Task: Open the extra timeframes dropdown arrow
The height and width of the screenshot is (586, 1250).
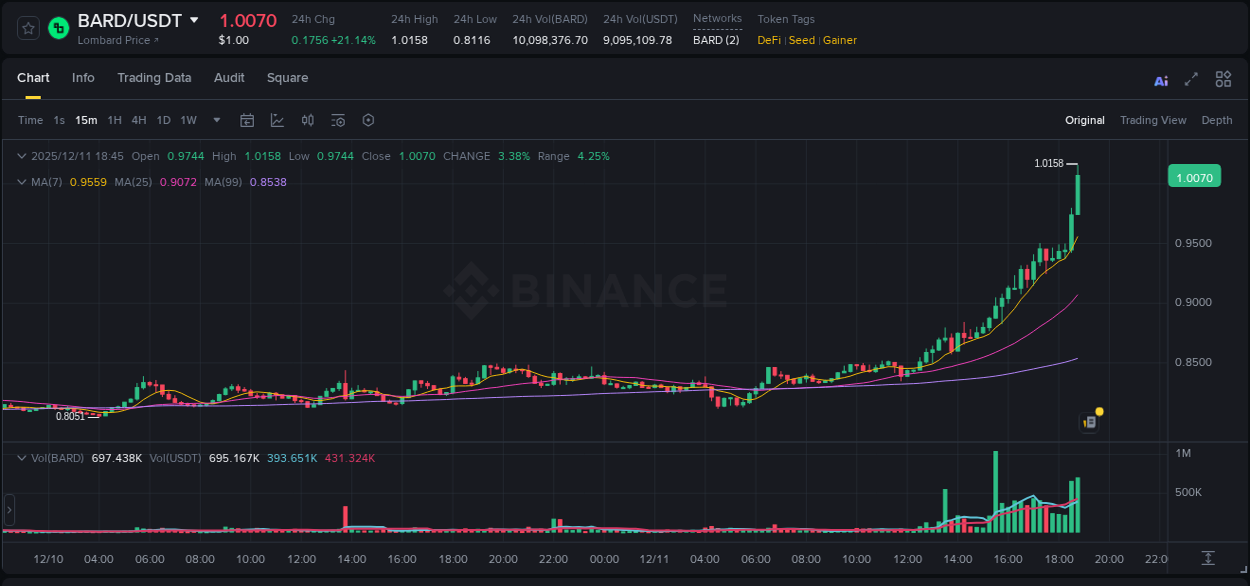Action: tap(216, 119)
